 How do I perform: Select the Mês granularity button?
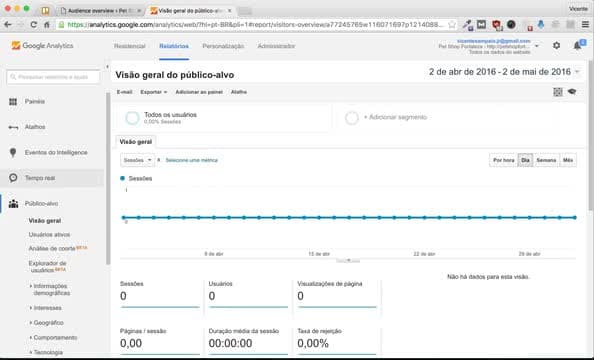click(568, 160)
